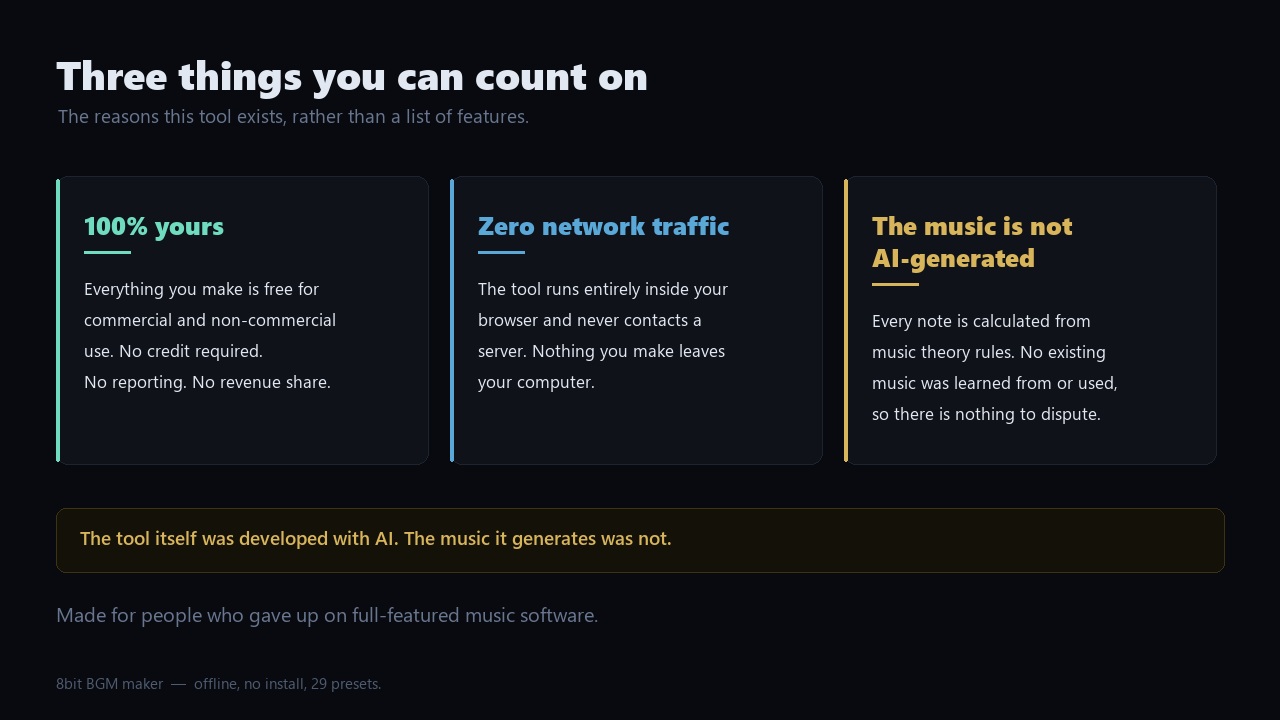Click the 'Made for people who gave up' tagline
This screenshot has height=720, width=1280.
pyautogui.click(x=327, y=616)
